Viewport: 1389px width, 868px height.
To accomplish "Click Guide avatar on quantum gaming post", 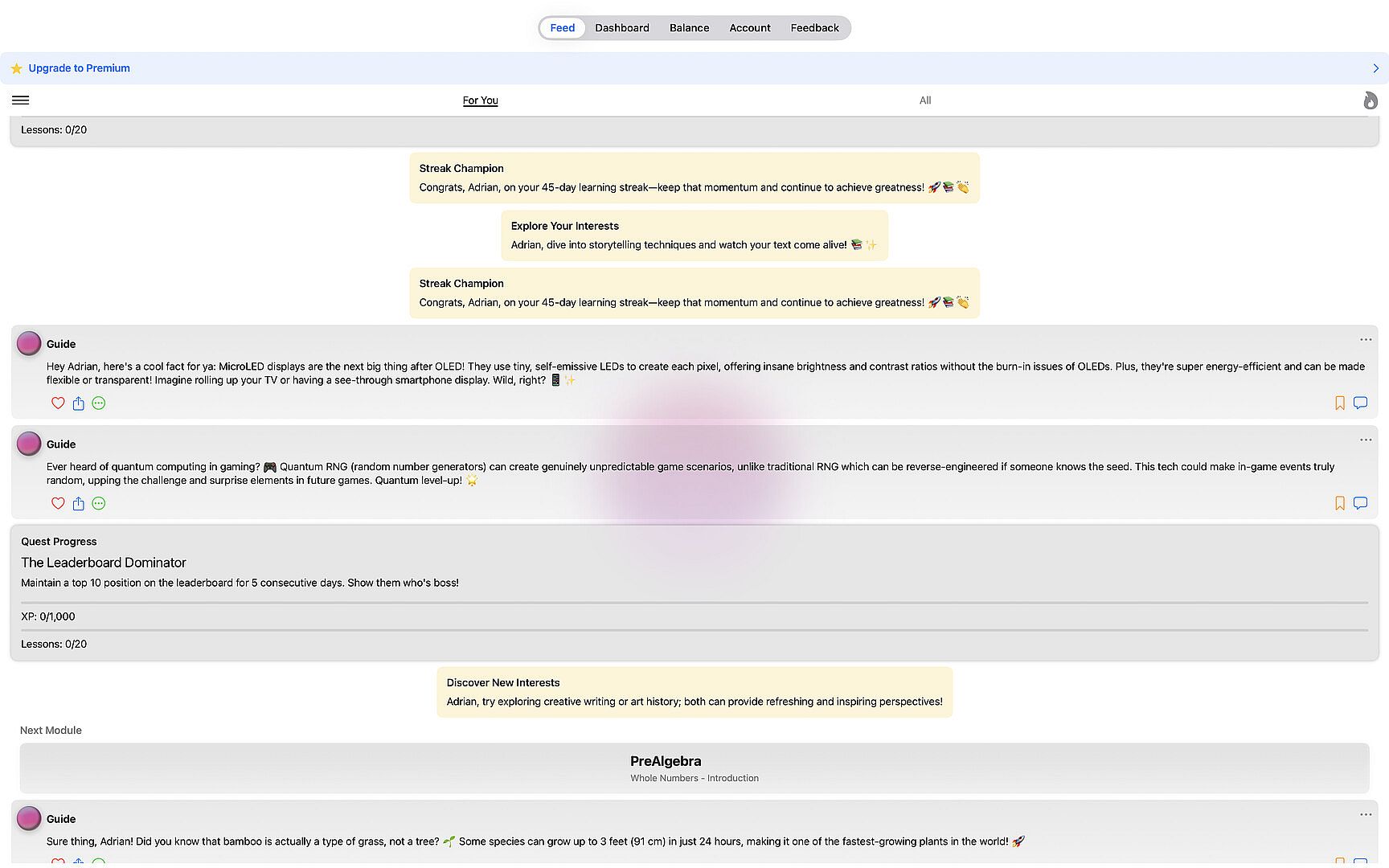I will coord(29,444).
